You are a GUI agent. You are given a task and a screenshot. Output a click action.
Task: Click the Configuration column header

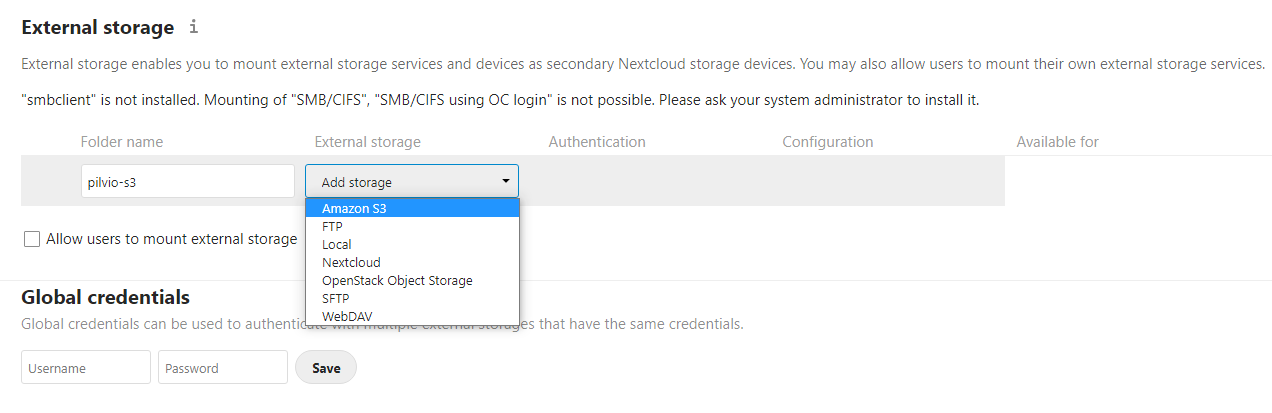click(828, 142)
